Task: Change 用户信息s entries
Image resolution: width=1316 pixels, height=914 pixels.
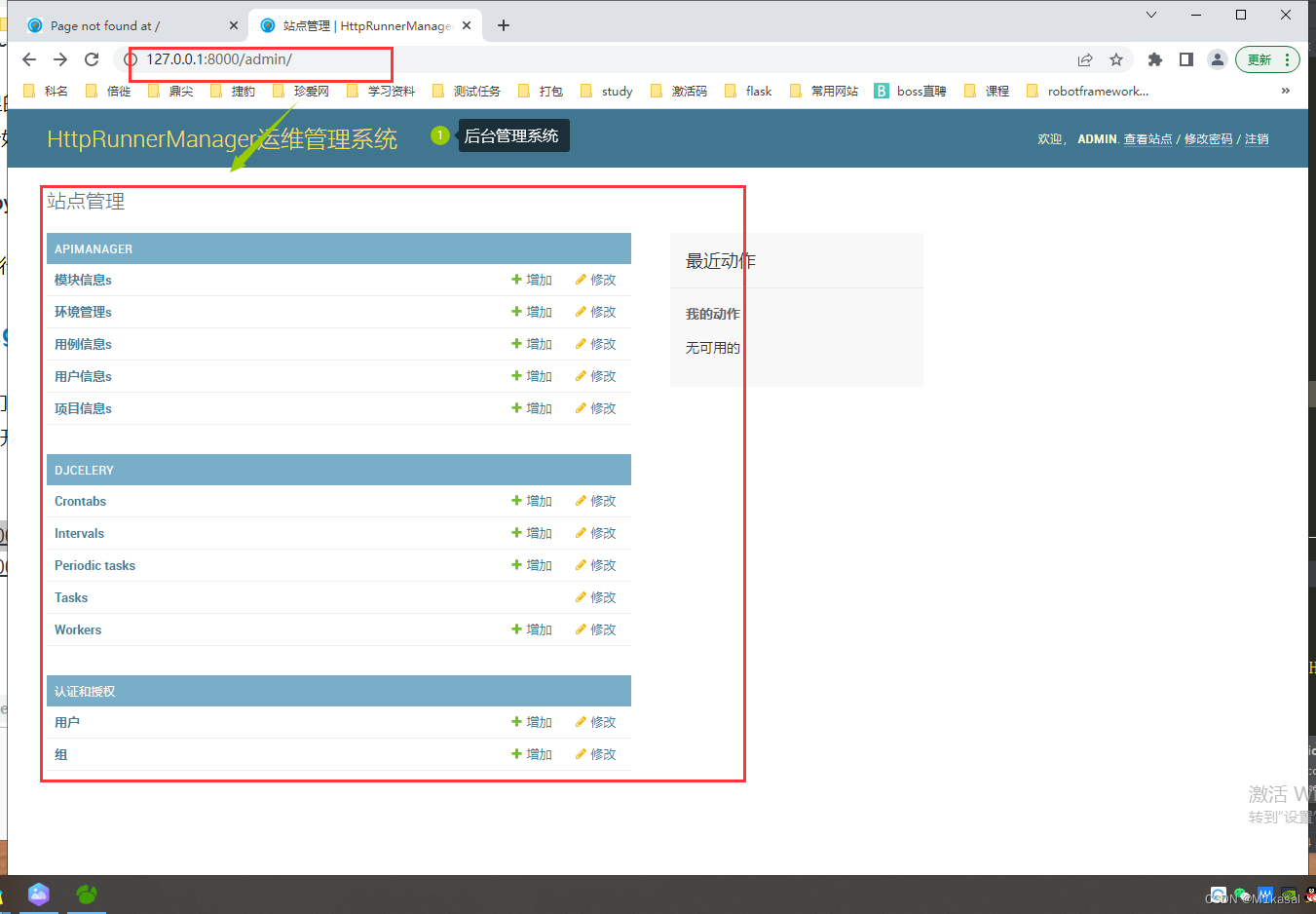Action: point(595,376)
